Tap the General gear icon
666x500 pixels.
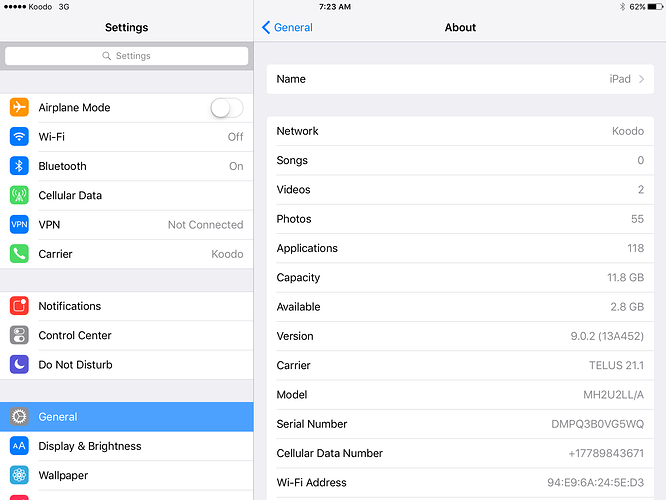coord(19,417)
